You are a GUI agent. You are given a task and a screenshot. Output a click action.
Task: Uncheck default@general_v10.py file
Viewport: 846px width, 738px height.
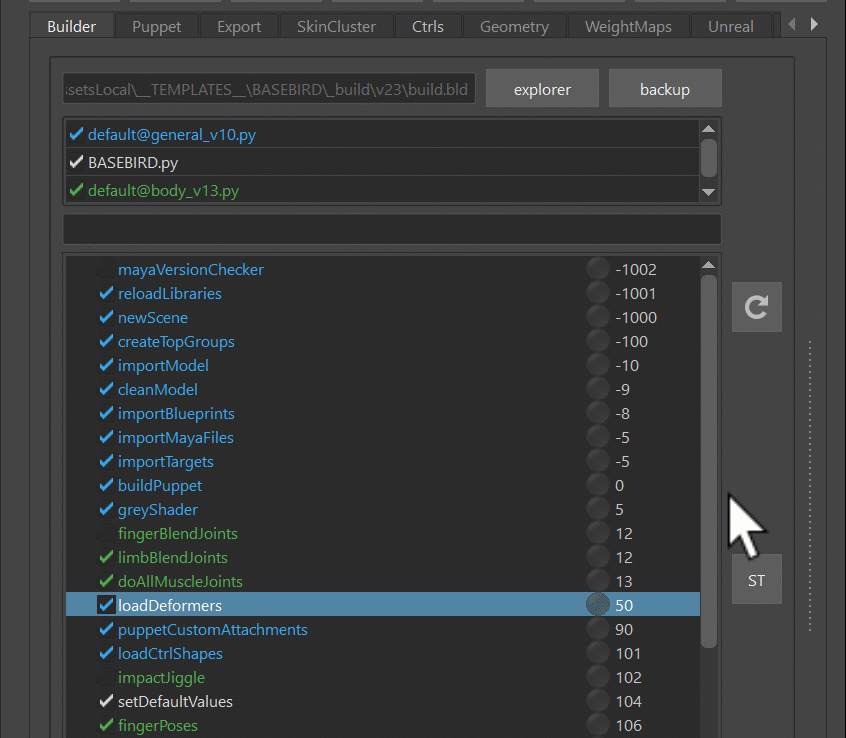pos(76,134)
